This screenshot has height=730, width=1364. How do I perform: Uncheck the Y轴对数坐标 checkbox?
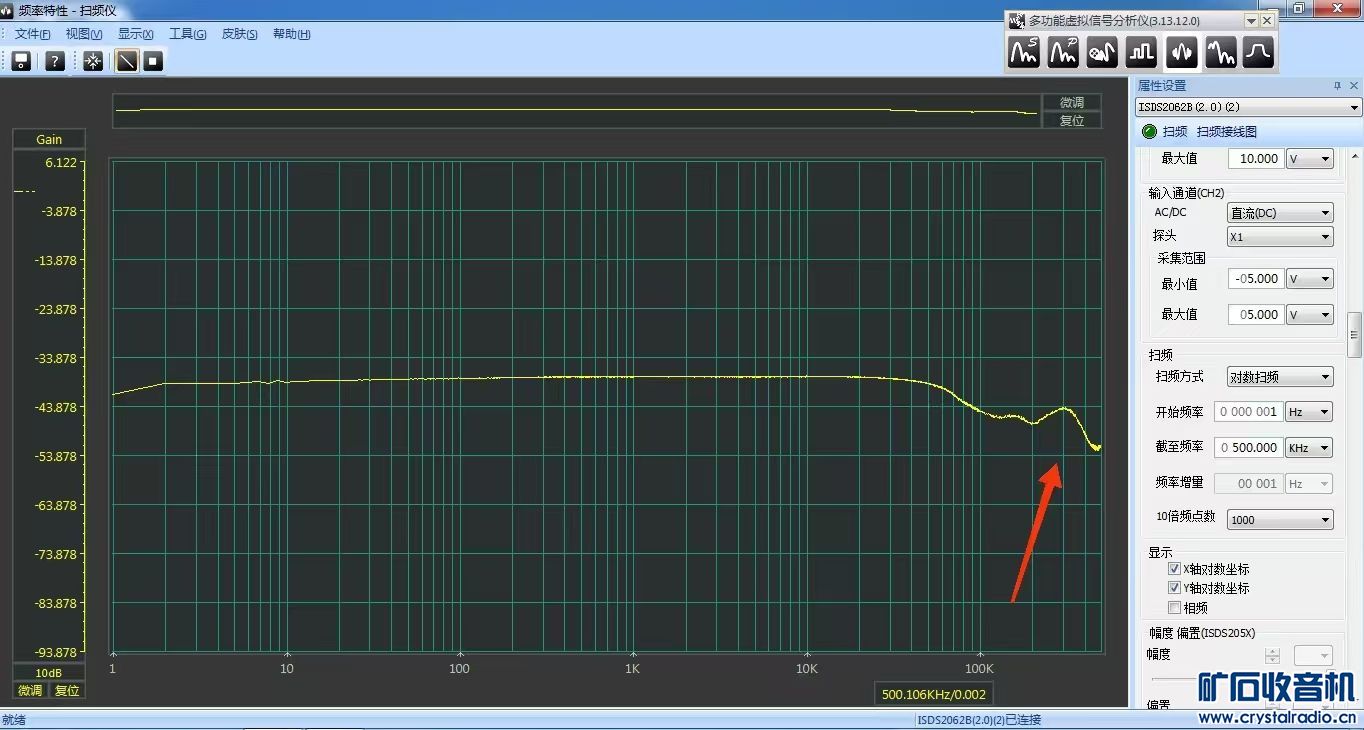pyautogui.click(x=1175, y=588)
